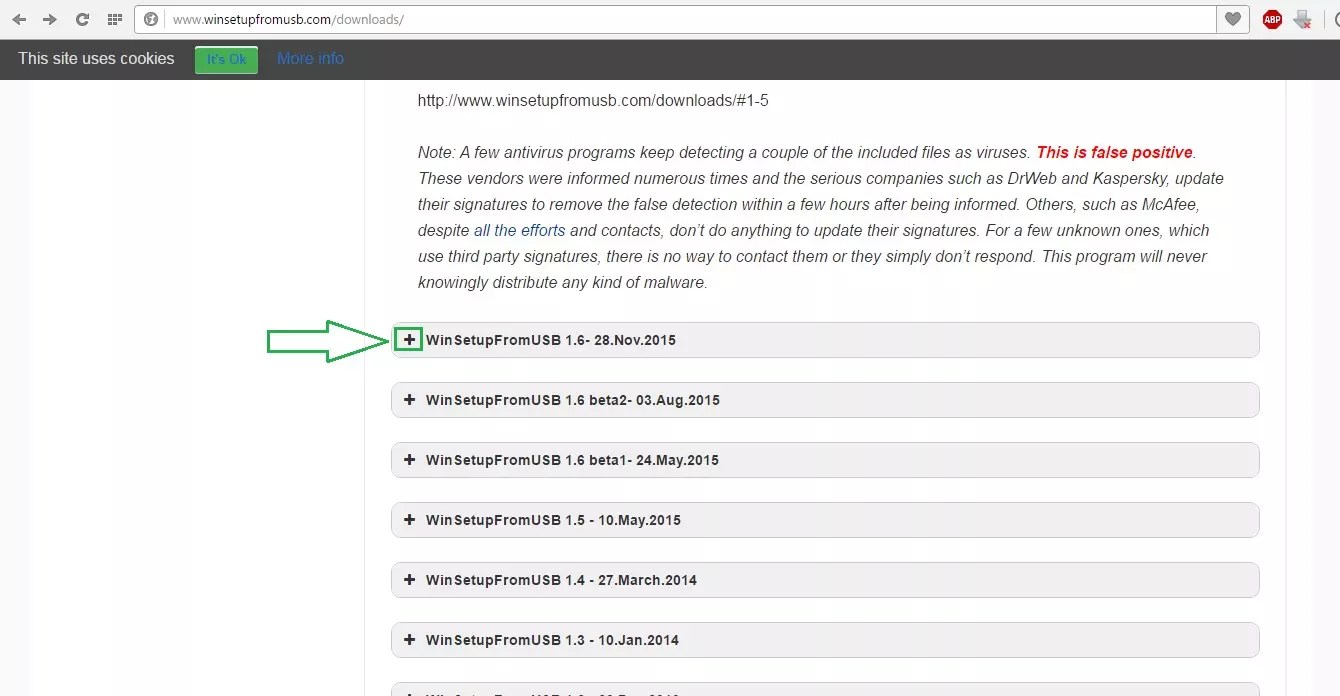Screen dimensions: 1340x696
Task: Click the 'This is false positive' red text
Action: [1114, 153]
